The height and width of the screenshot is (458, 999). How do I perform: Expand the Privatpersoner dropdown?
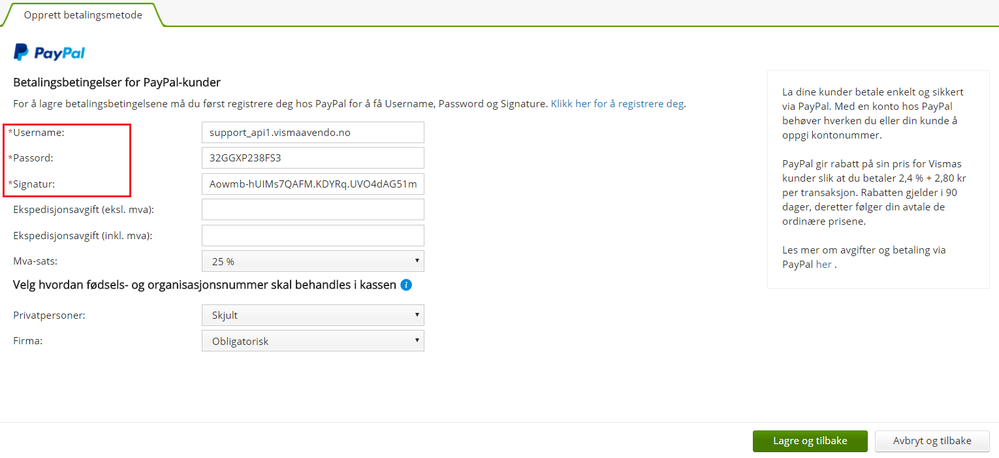(x=312, y=315)
